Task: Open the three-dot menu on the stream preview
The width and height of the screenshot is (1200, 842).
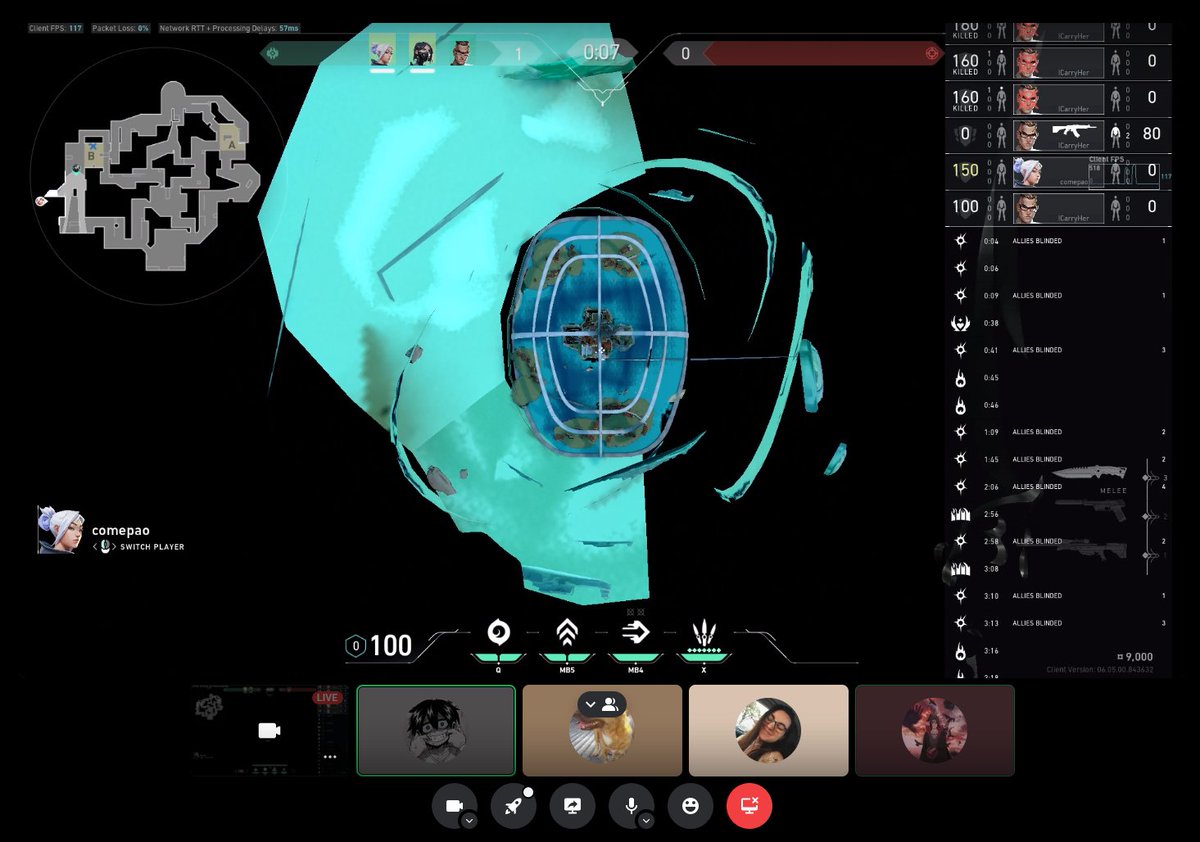Action: point(330,757)
